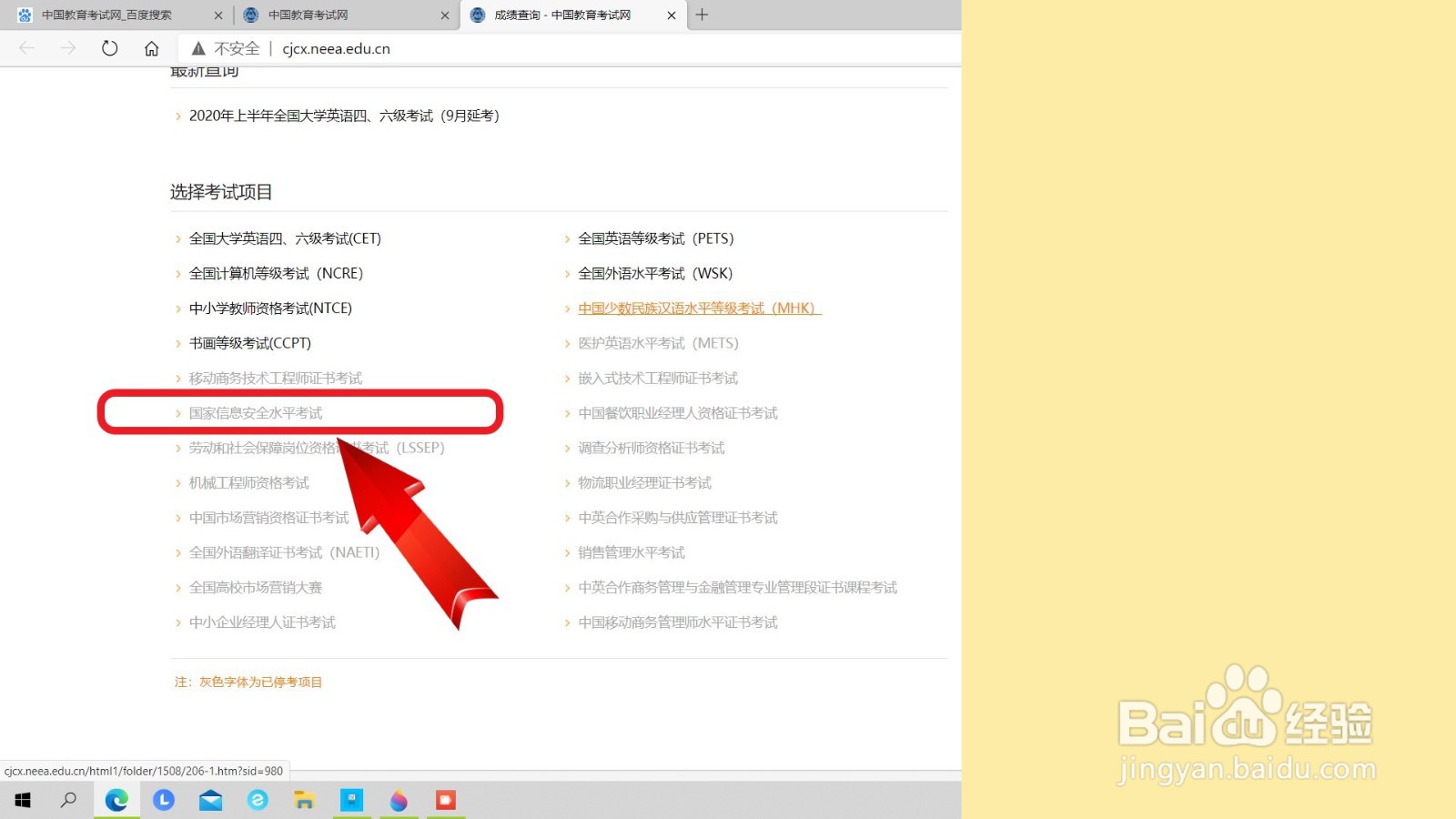Viewport: 1456px width, 819px height.
Task: Open the blue square app in taskbar
Action: 351,800
